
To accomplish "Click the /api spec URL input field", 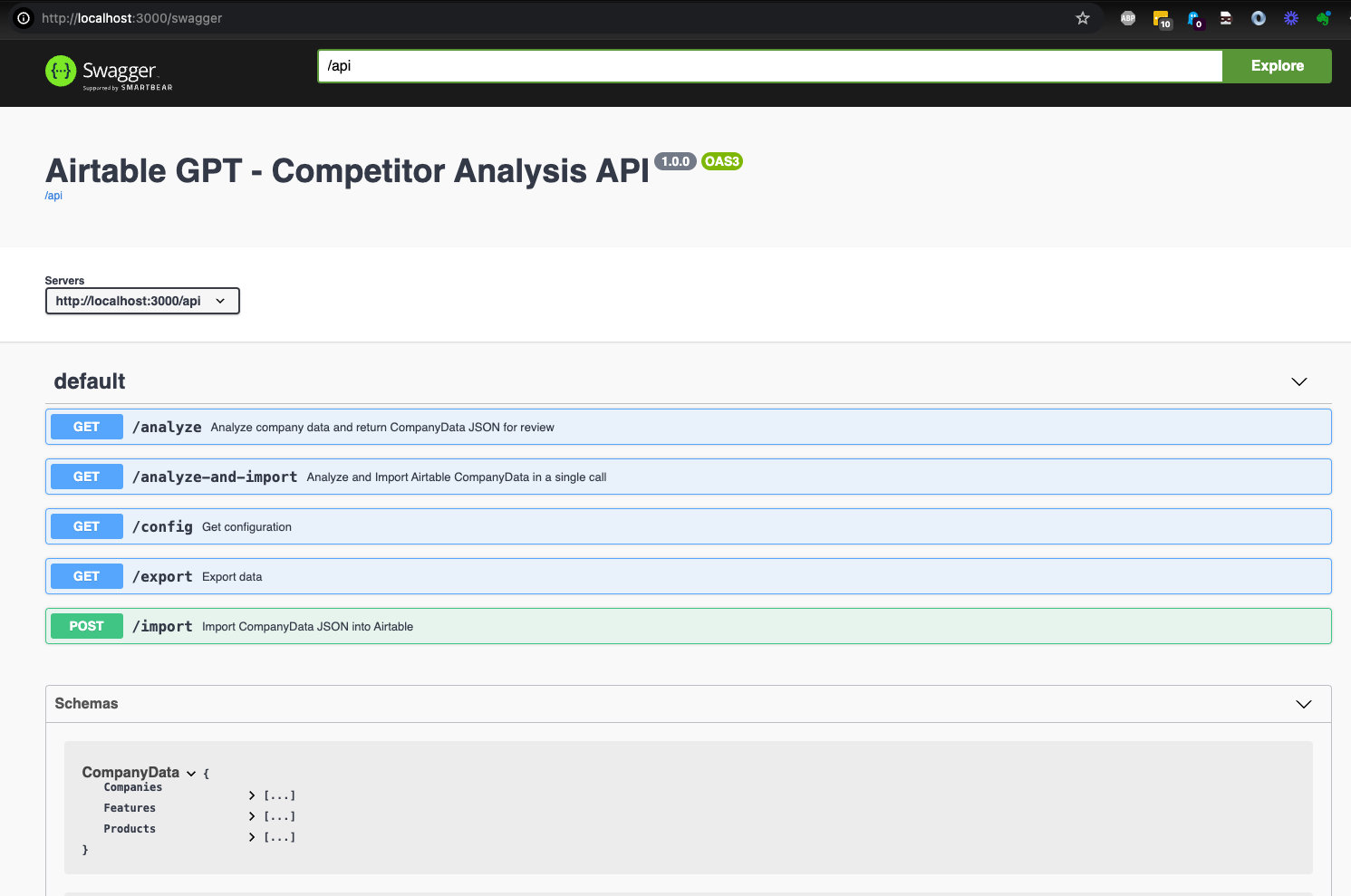I will (x=770, y=66).
